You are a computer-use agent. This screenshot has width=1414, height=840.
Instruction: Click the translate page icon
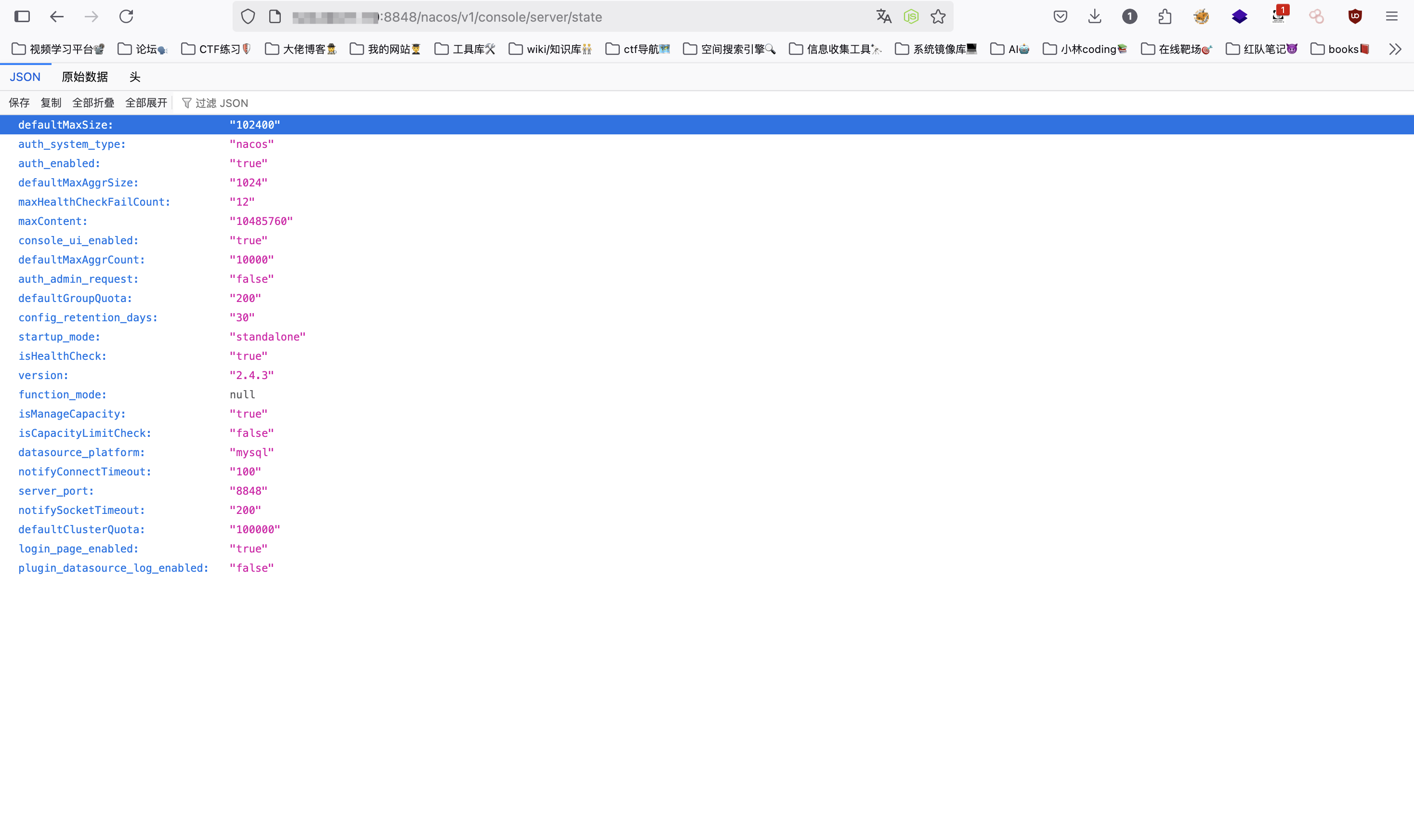pos(883,16)
